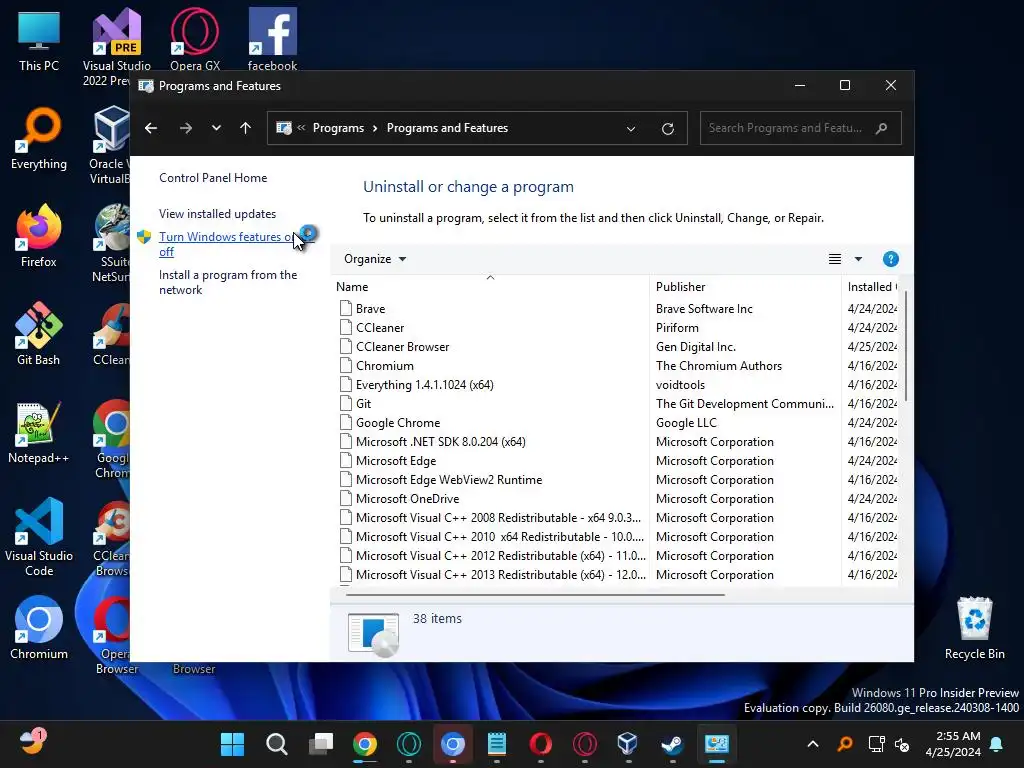Open Control Panel Home link
The image size is (1024, 768).
tap(213, 178)
